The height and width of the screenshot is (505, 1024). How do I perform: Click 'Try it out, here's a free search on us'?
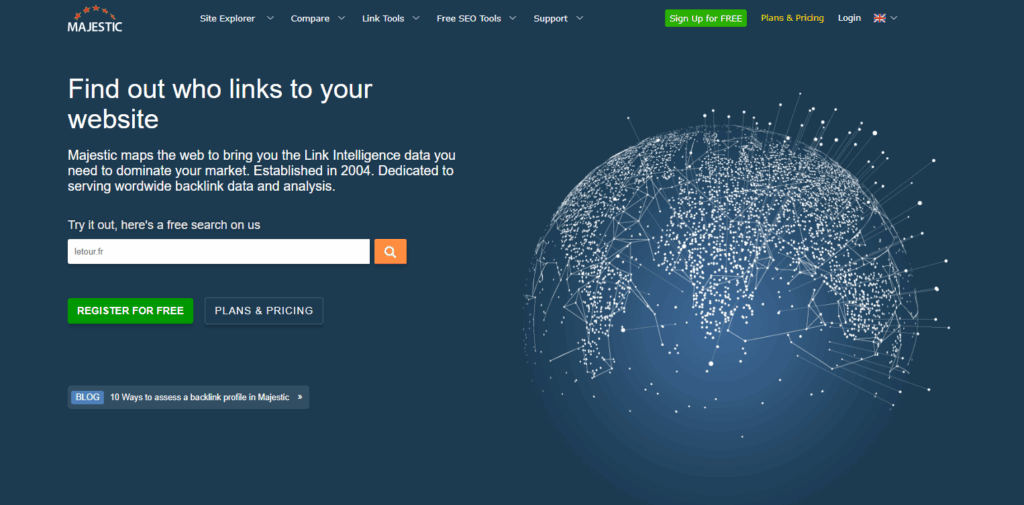(164, 225)
